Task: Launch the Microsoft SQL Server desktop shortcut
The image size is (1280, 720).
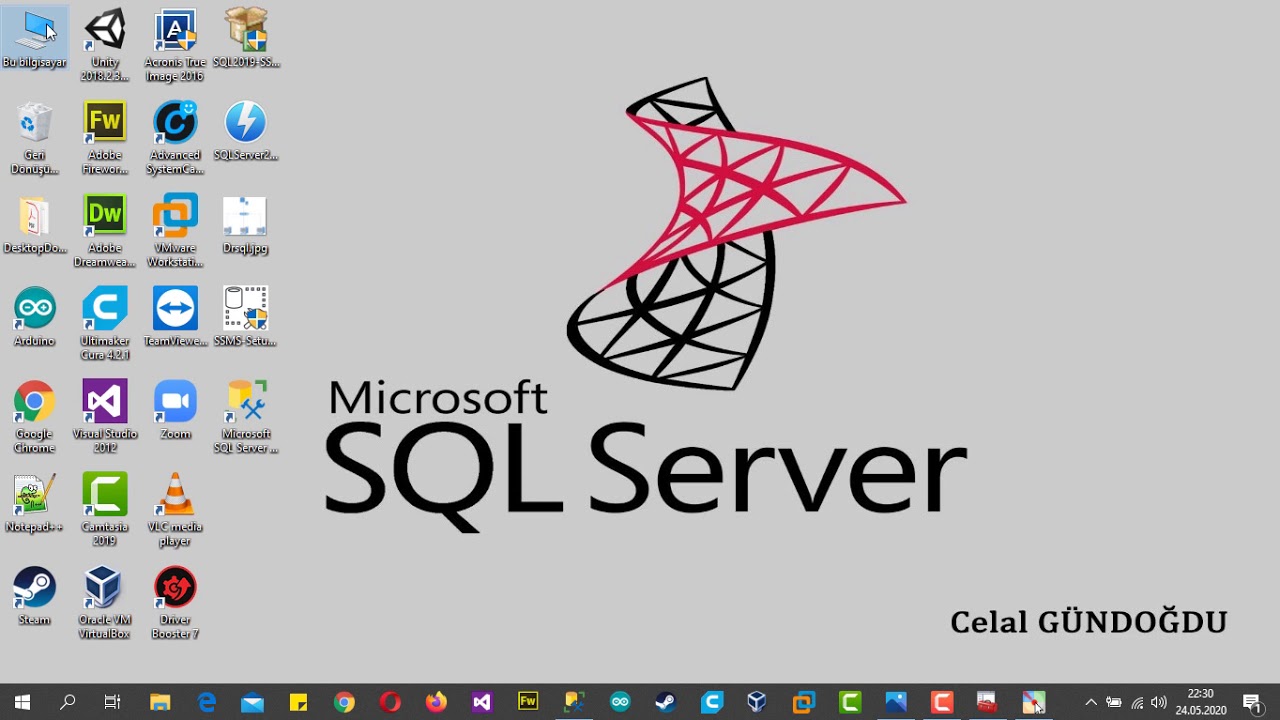Action: tap(246, 417)
